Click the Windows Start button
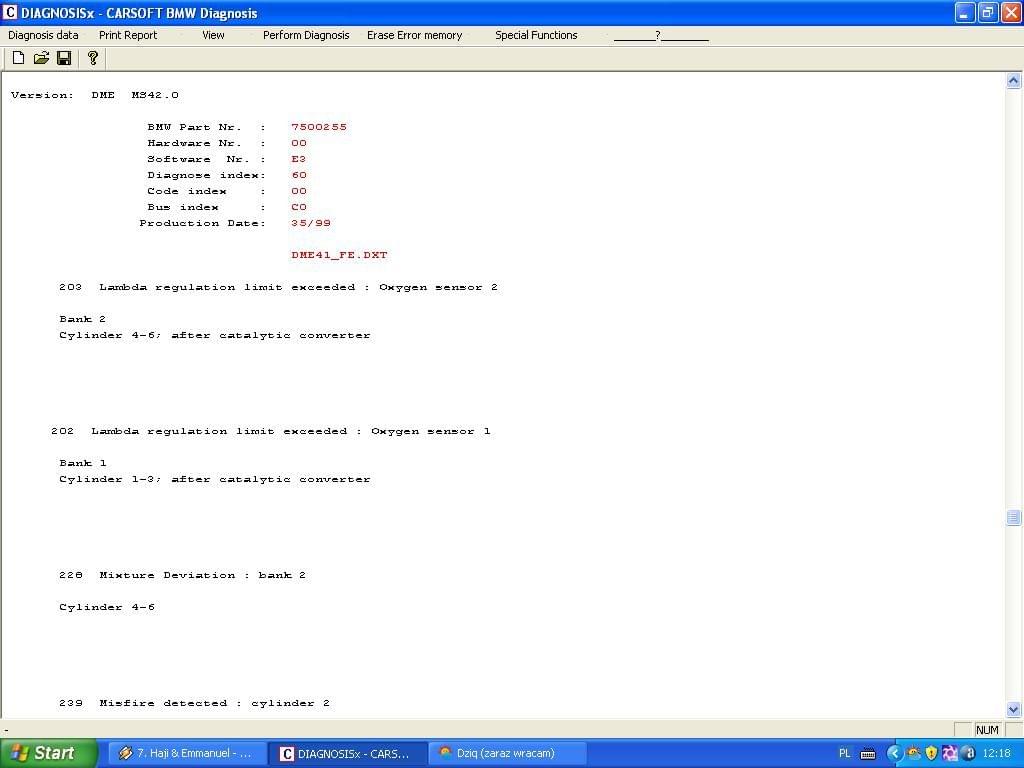The height and width of the screenshot is (768, 1024). tap(48, 753)
